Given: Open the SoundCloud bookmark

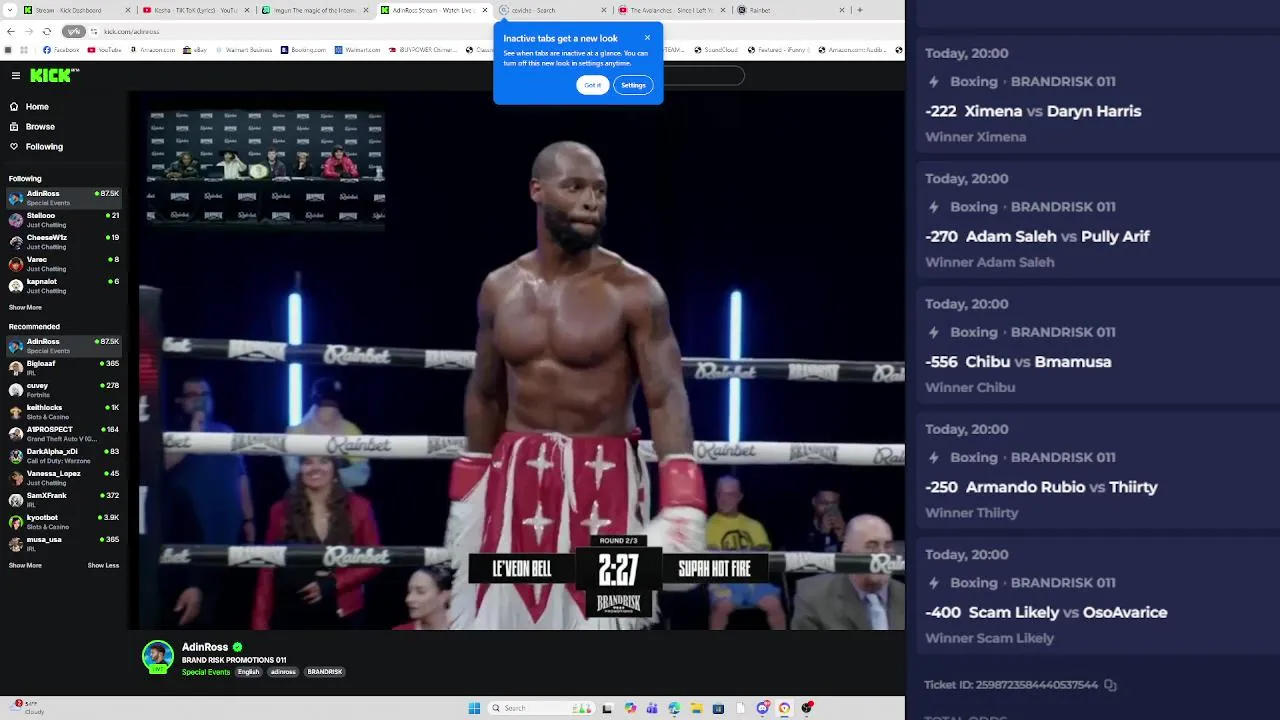Looking at the screenshot, I should [x=716, y=49].
